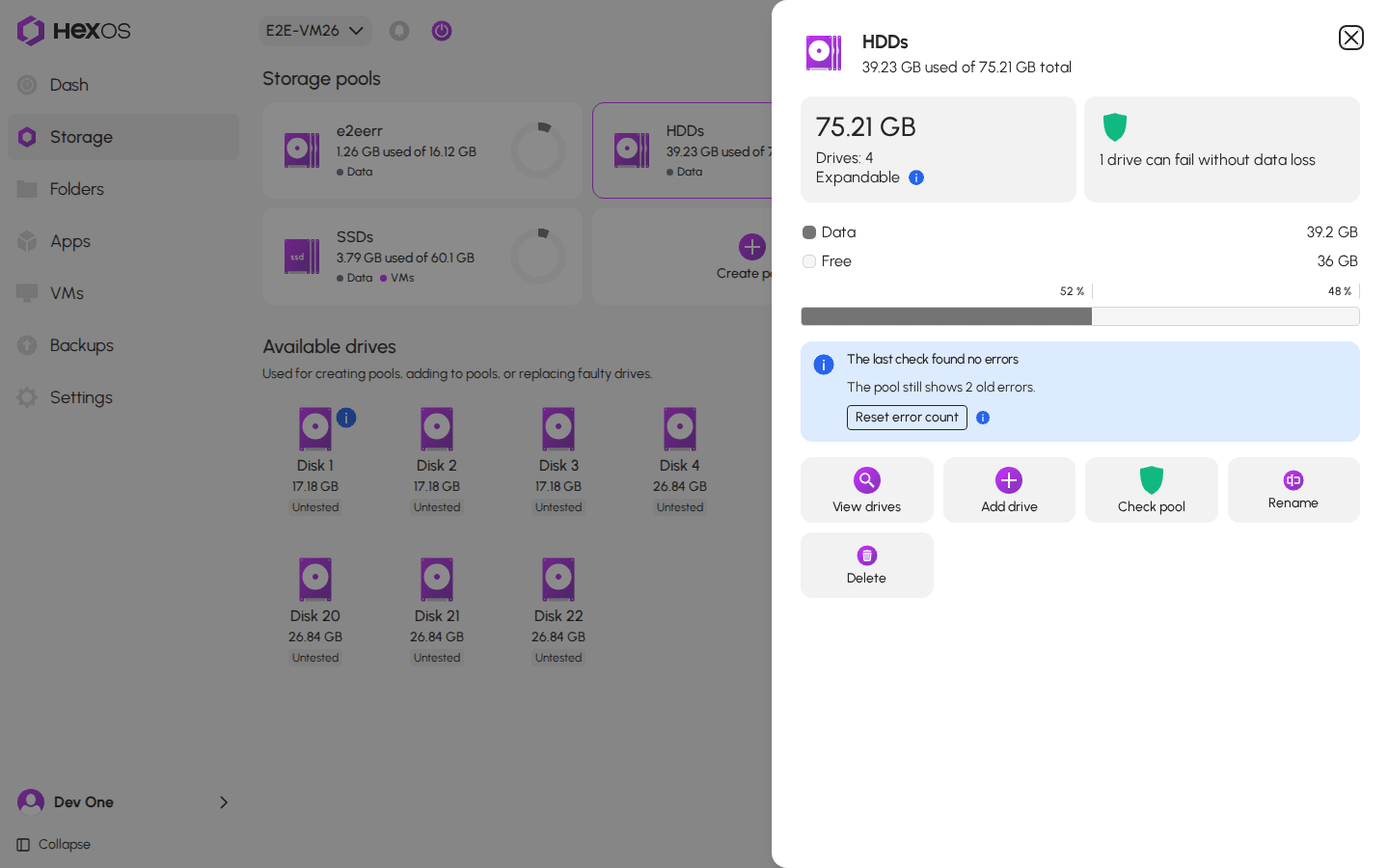Click the green shield redundancy icon
The width and height of the screenshot is (1389, 868).
tap(1115, 127)
